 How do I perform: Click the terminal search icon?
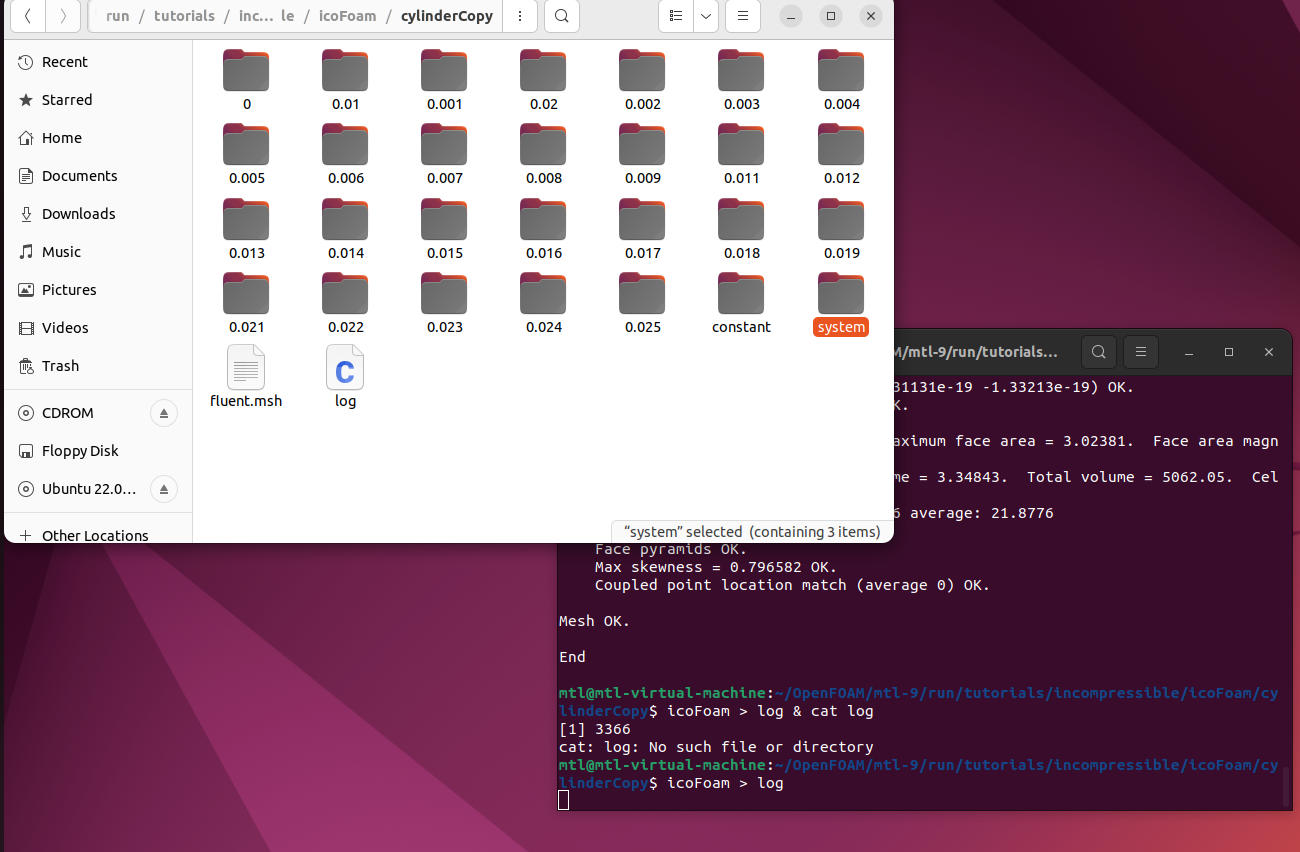1098,352
